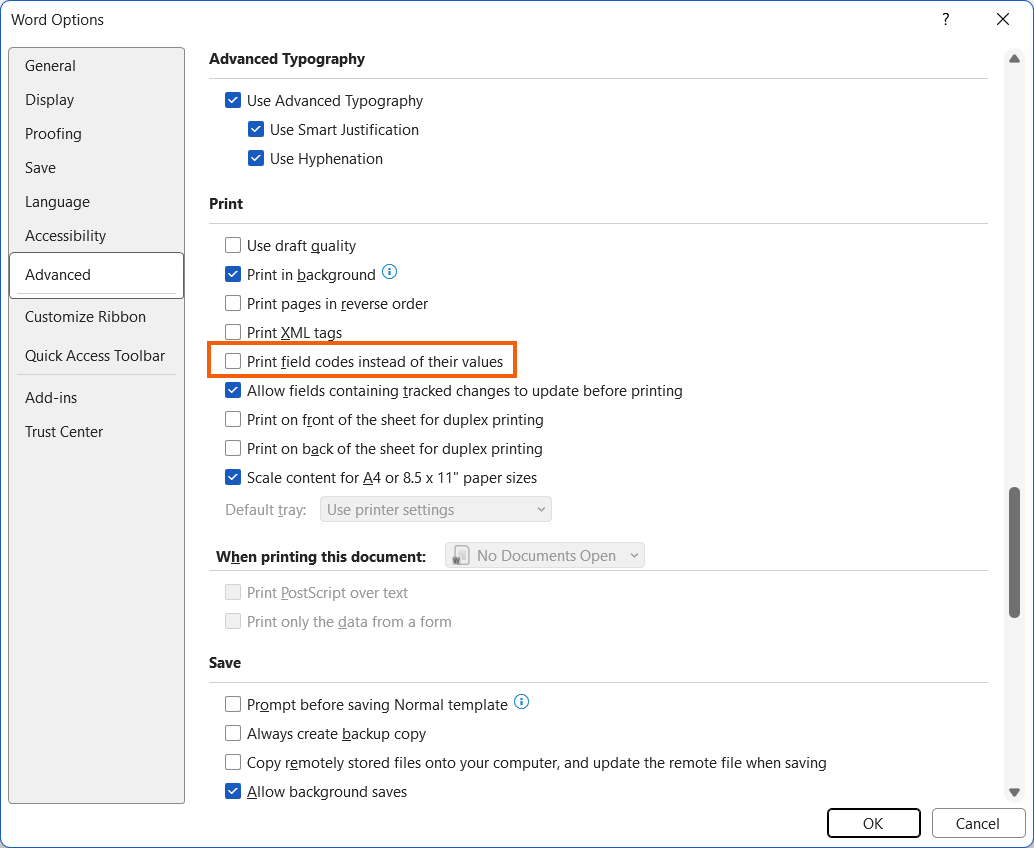Enable Print field codes instead of their values
1034x848 pixels.
tap(233, 361)
